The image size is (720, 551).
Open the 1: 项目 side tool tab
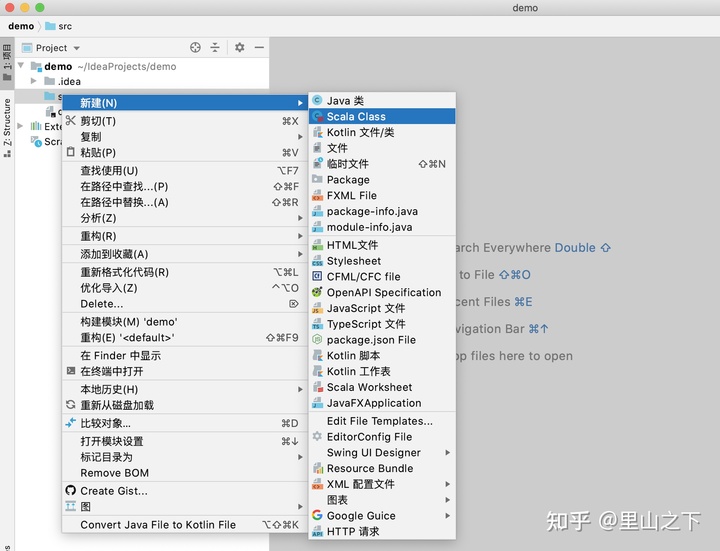pos(7,62)
